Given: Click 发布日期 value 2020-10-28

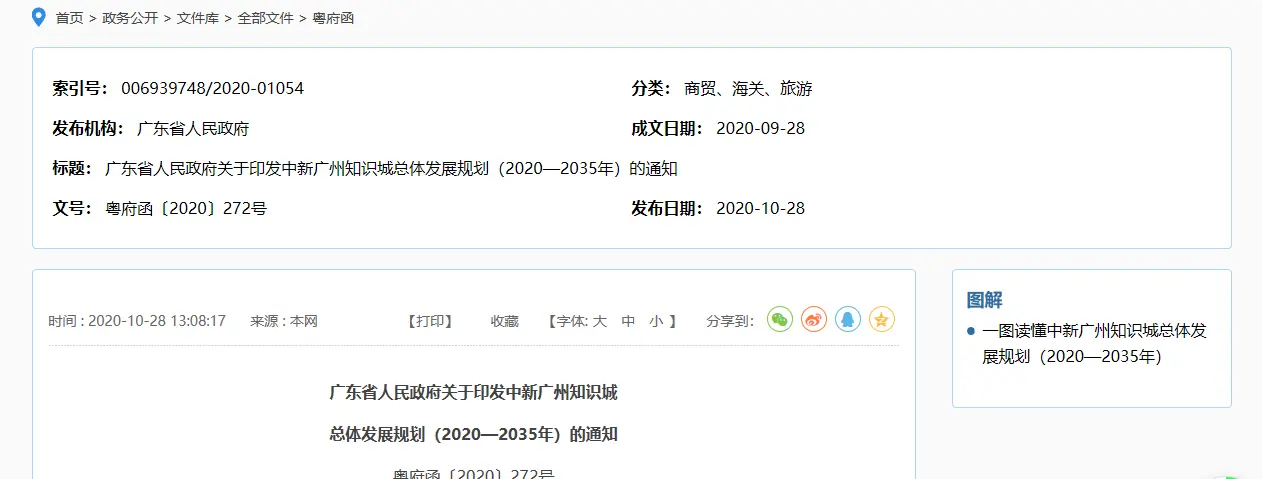Looking at the screenshot, I should 760,208.
